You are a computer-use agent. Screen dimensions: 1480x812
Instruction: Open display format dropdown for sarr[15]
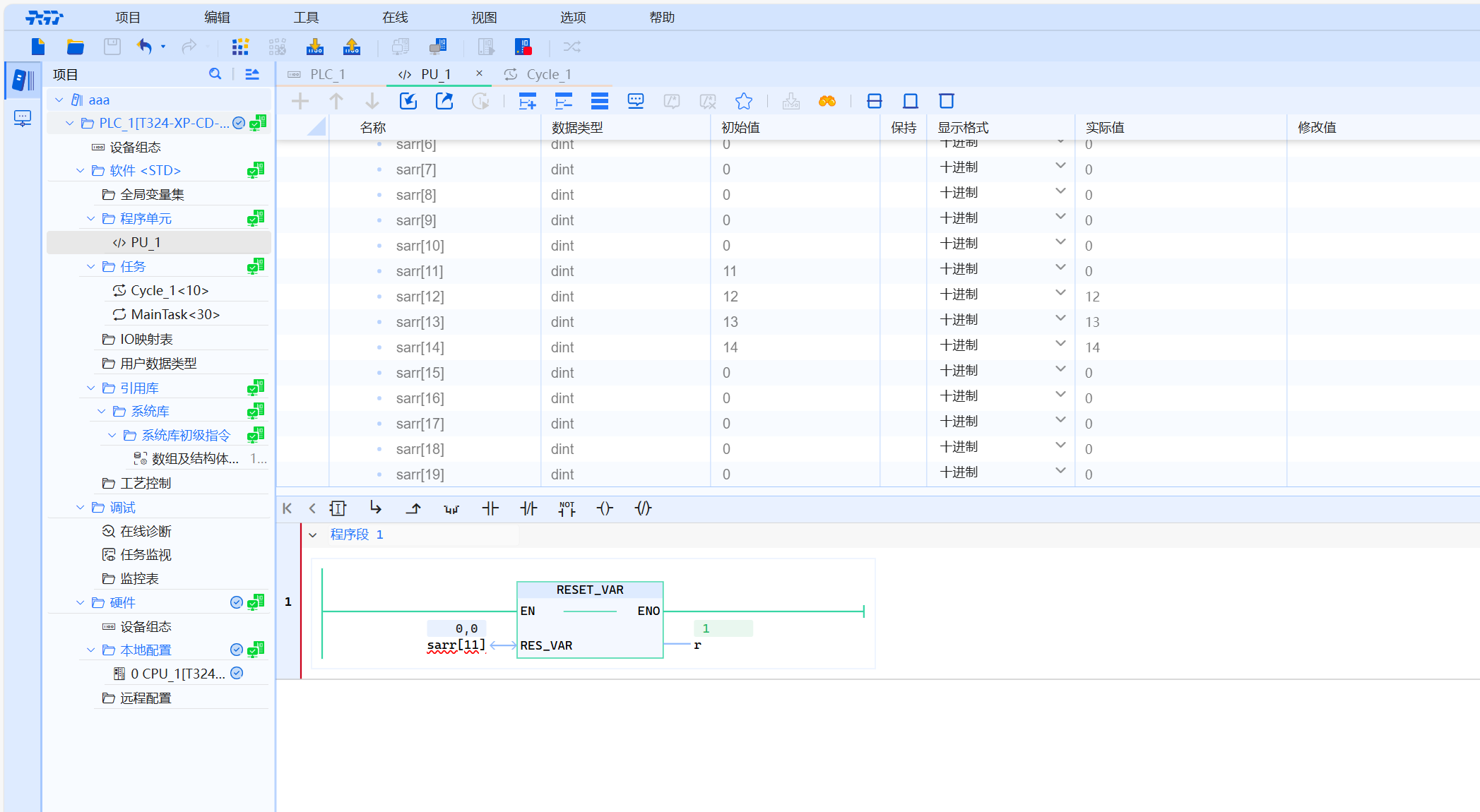1060,369
